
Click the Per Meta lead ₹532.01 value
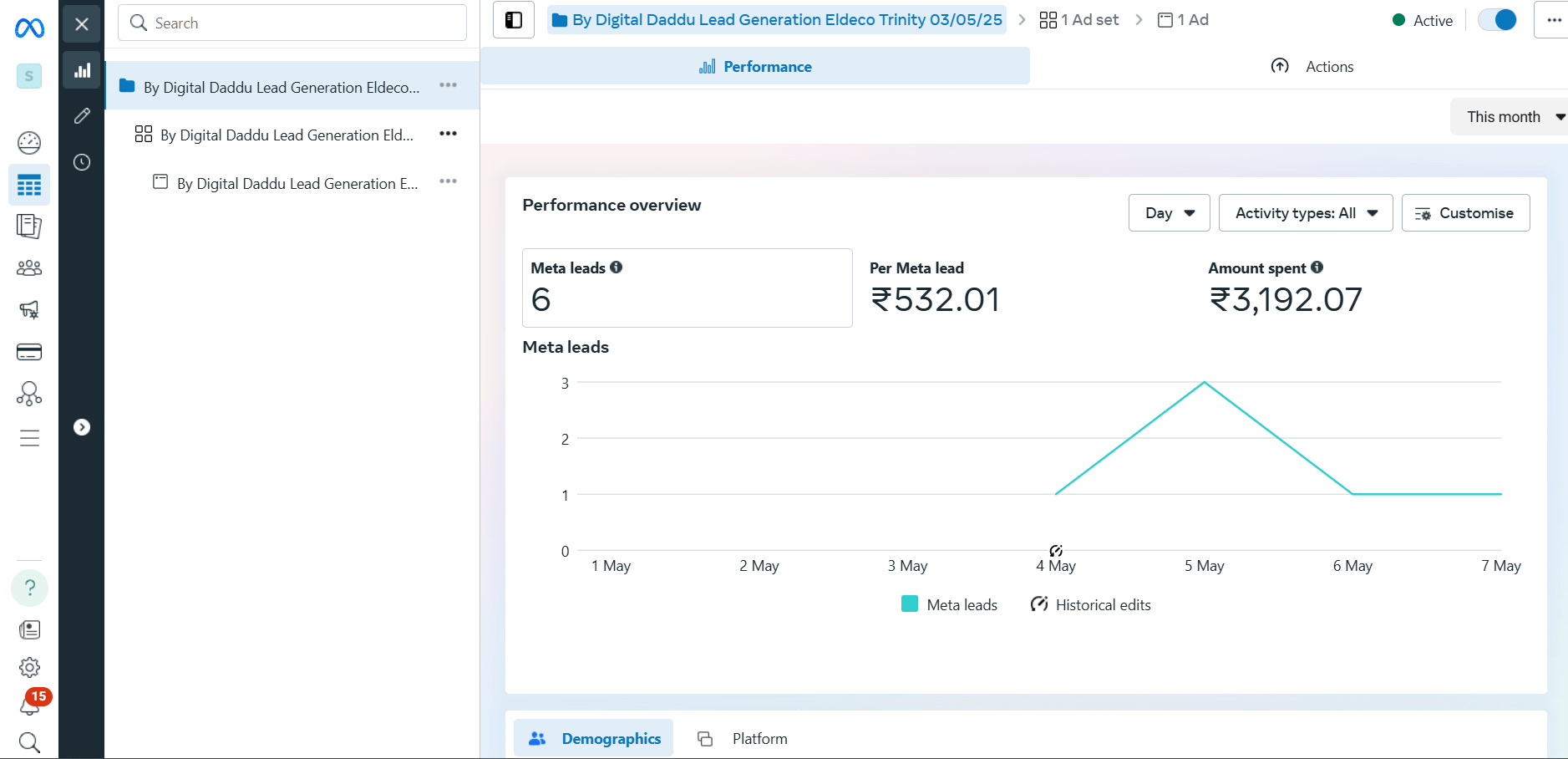[935, 299]
